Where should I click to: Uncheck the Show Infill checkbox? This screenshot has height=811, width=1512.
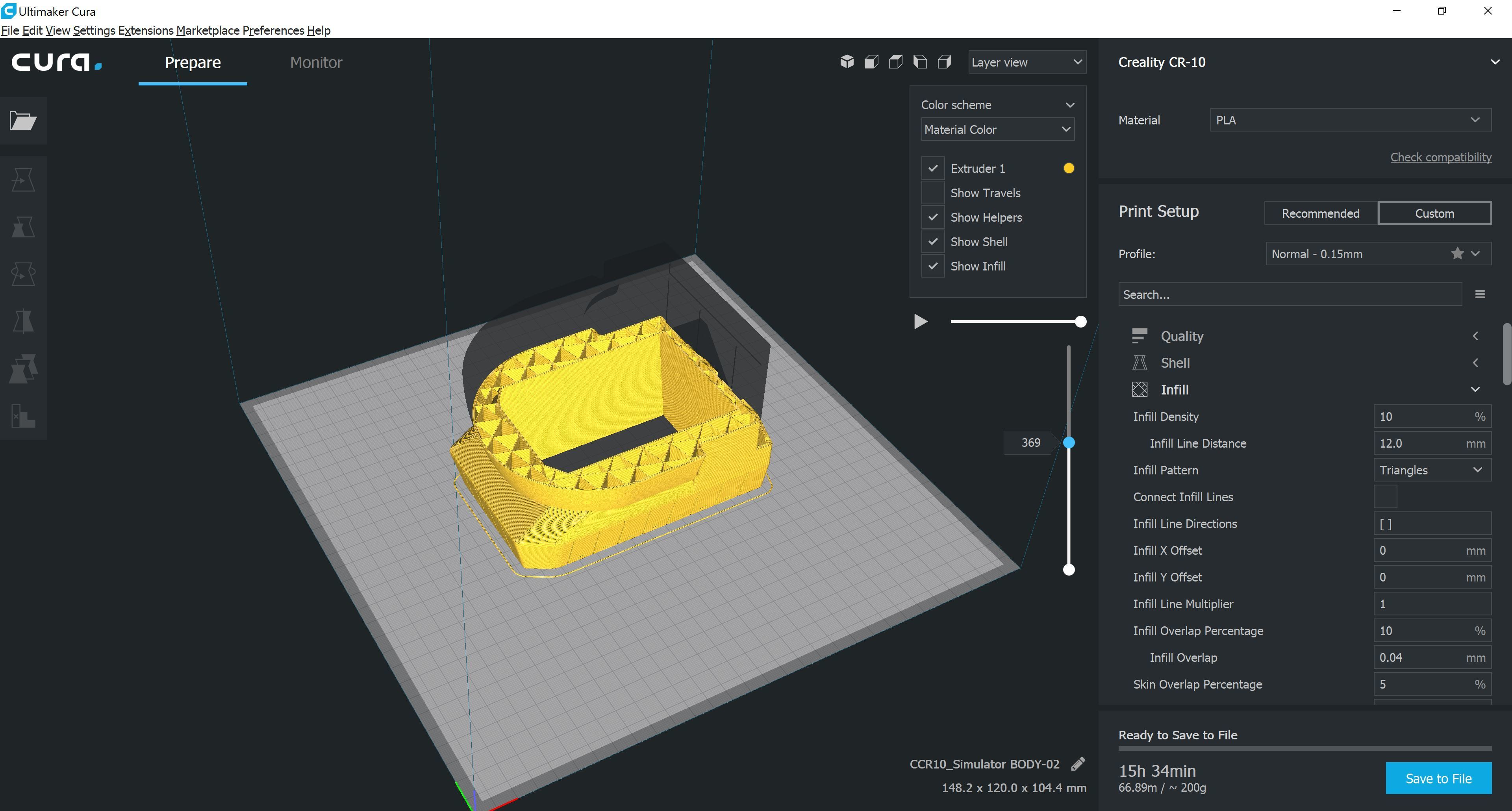[x=933, y=266]
